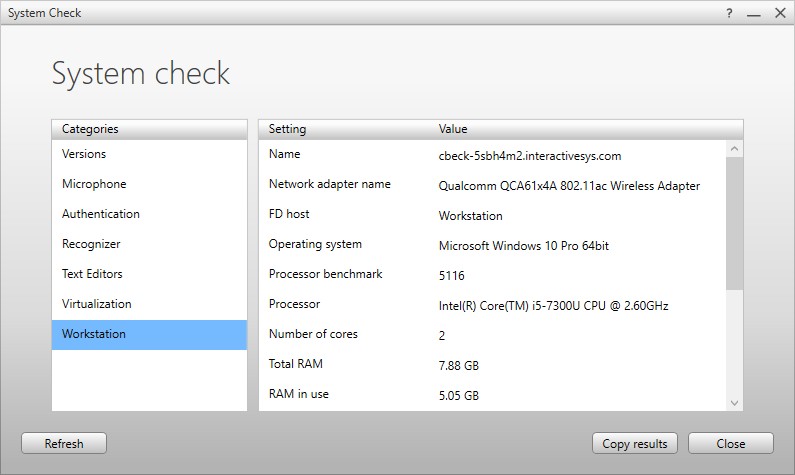
Task: Click the Copy results button
Action: 635,443
